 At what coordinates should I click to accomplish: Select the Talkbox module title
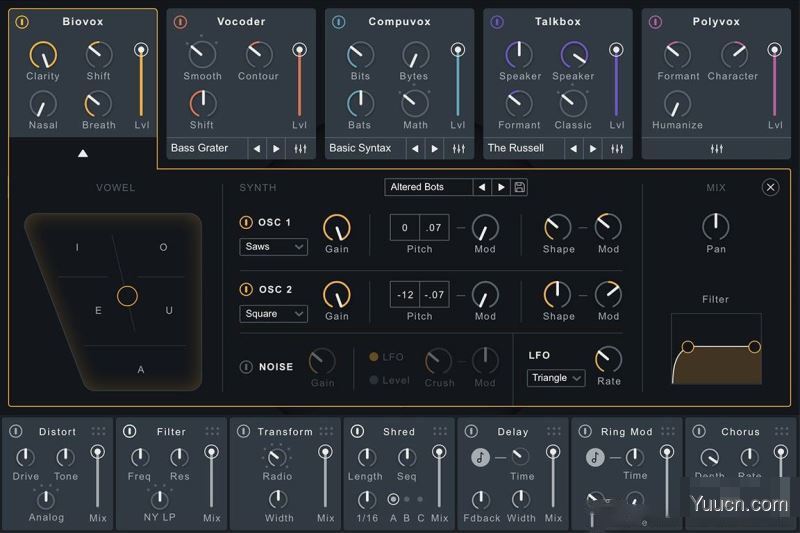558,21
